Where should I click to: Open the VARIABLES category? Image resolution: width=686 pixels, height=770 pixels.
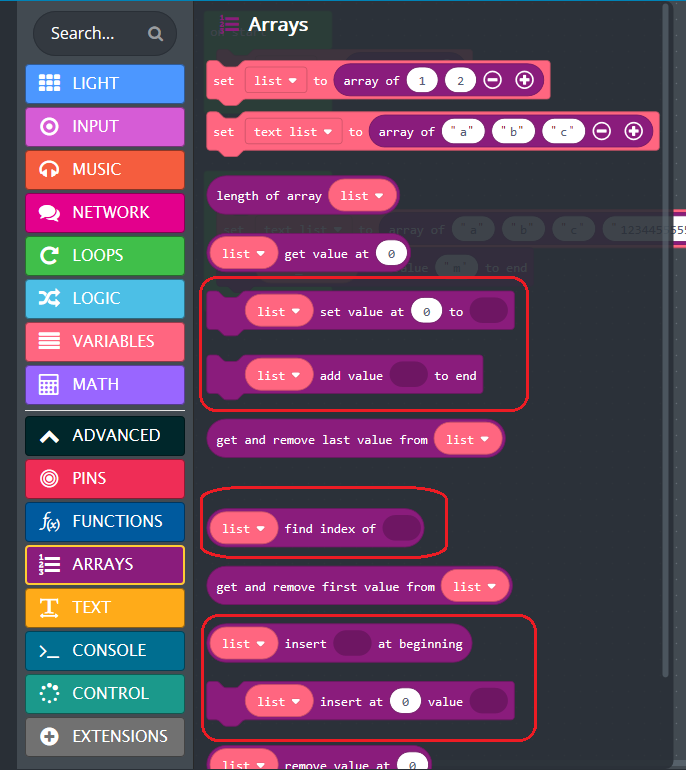(105, 342)
